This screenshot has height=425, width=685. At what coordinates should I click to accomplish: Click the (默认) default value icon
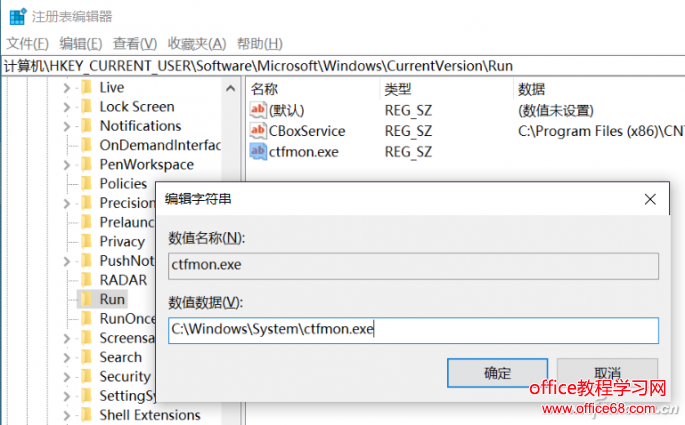(x=258, y=110)
